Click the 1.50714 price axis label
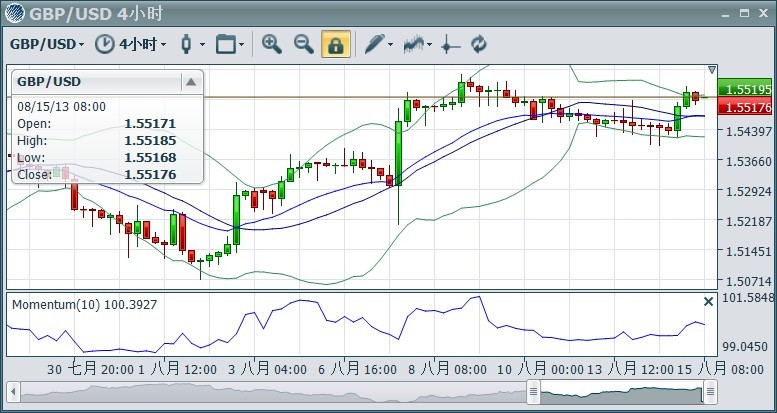The width and height of the screenshot is (777, 413). 748,282
